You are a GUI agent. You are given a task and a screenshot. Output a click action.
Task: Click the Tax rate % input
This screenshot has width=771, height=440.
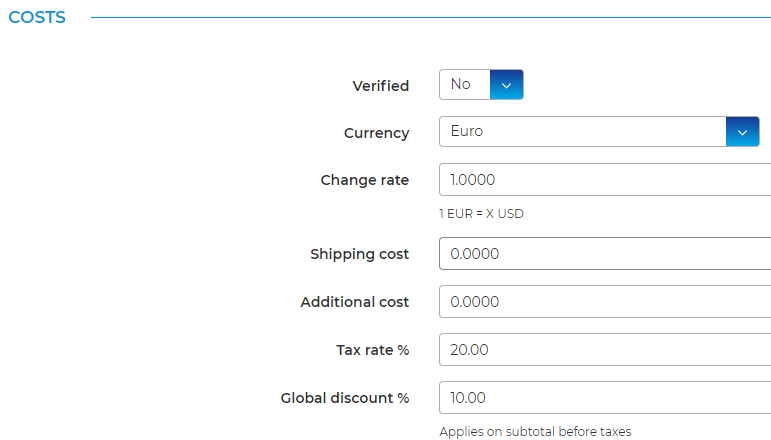[604, 350]
